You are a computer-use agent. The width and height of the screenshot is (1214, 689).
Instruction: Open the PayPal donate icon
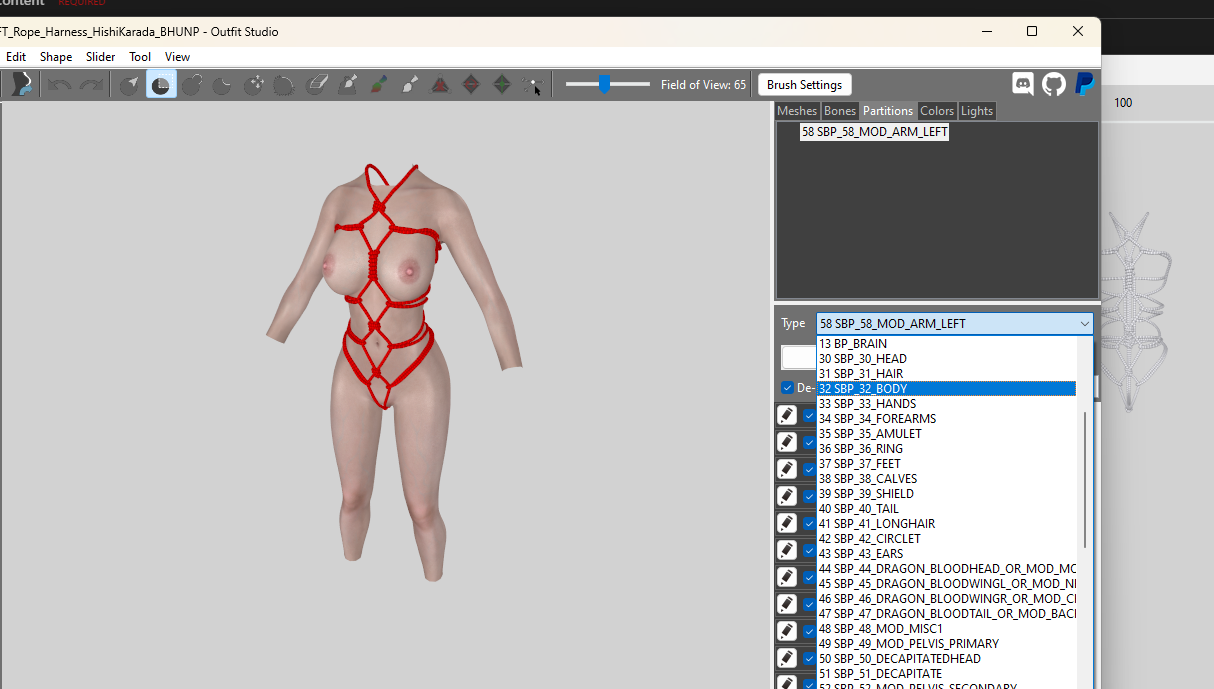[x=1084, y=84]
